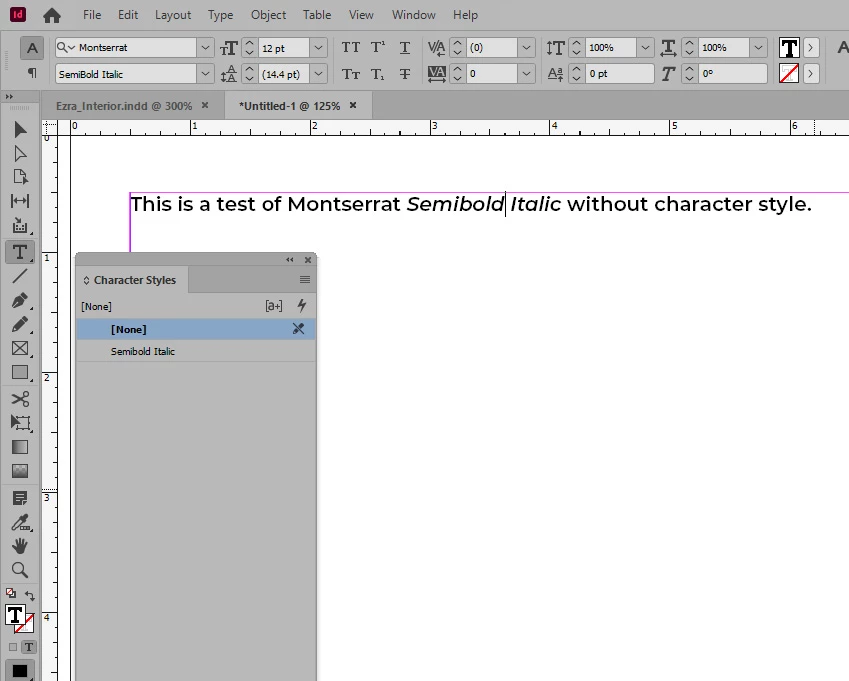Open Character Styles panel menu
This screenshot has height=681, width=849.
point(305,279)
